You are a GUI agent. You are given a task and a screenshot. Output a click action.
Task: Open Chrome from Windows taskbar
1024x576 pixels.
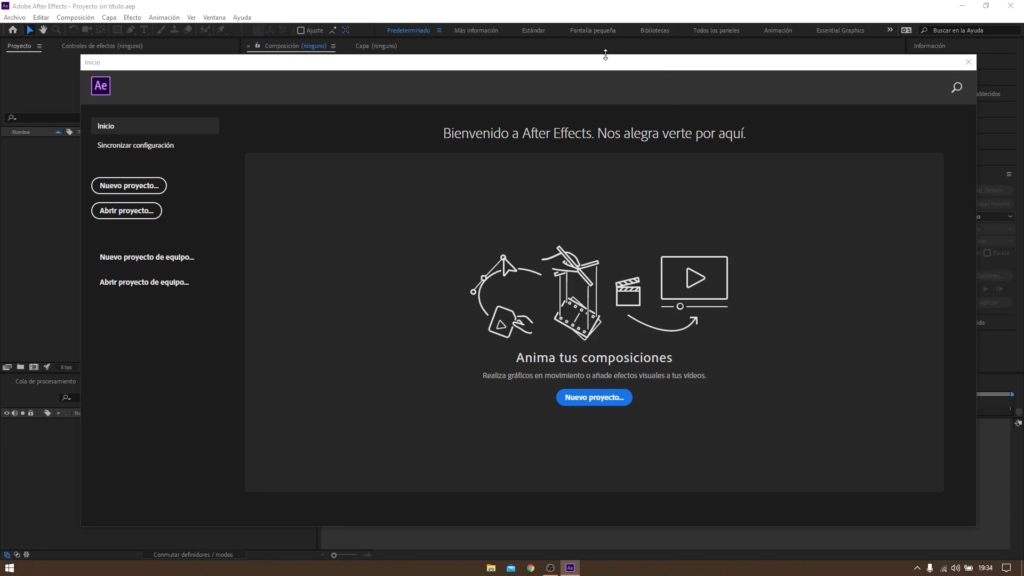click(x=530, y=568)
